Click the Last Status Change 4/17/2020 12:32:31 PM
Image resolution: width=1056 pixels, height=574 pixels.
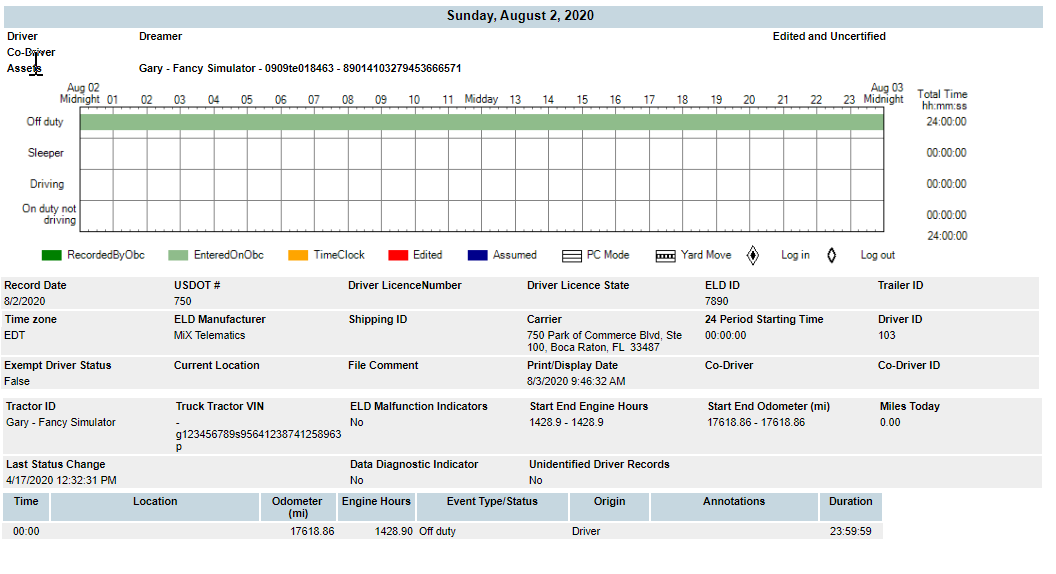61,480
